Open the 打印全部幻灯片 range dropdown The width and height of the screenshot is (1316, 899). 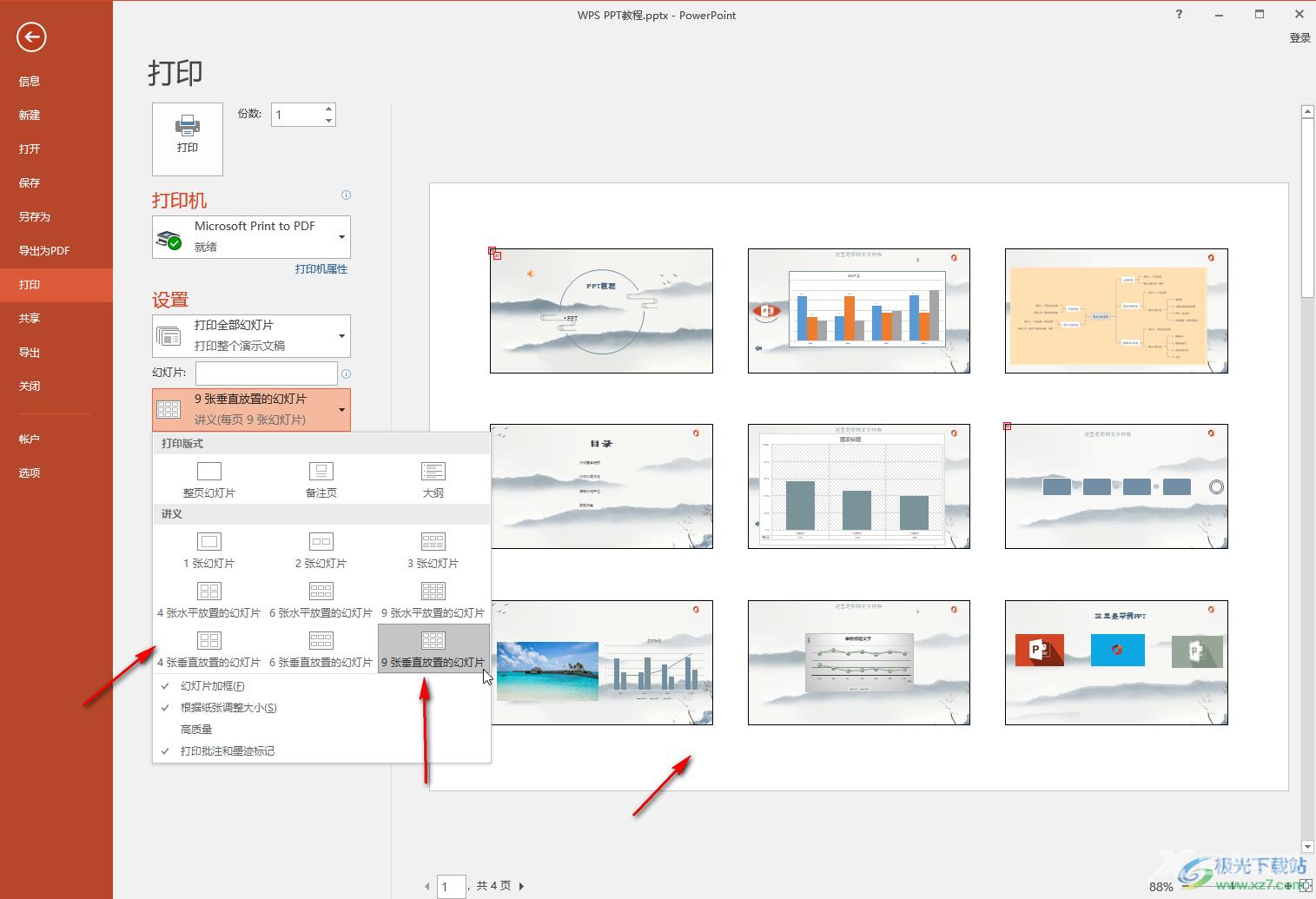pyautogui.click(x=251, y=335)
